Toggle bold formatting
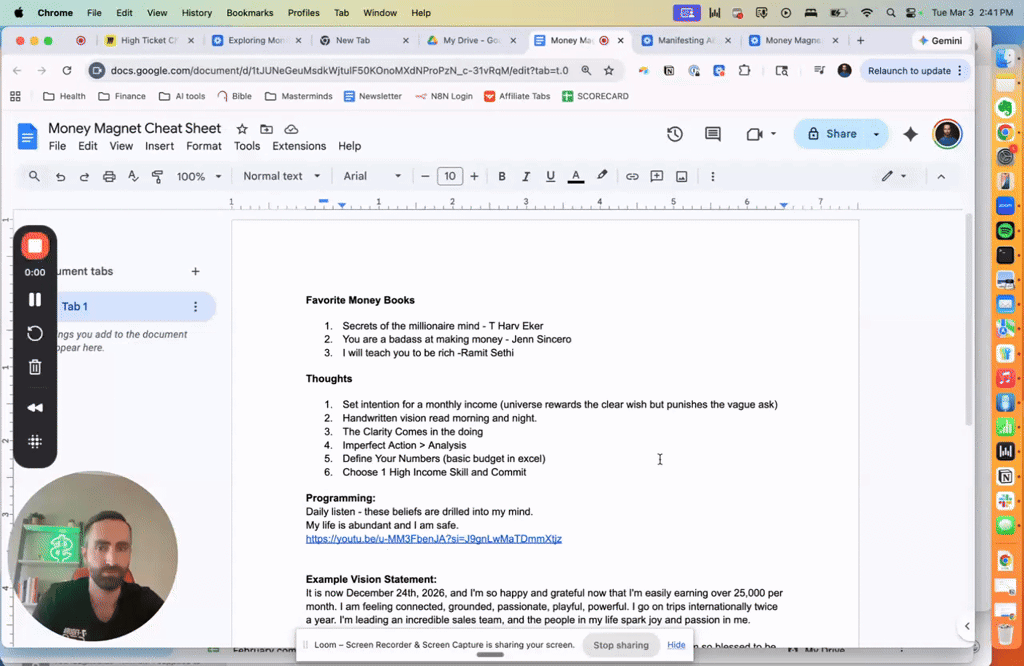Viewport: 1024px width, 666px height. coord(502,176)
